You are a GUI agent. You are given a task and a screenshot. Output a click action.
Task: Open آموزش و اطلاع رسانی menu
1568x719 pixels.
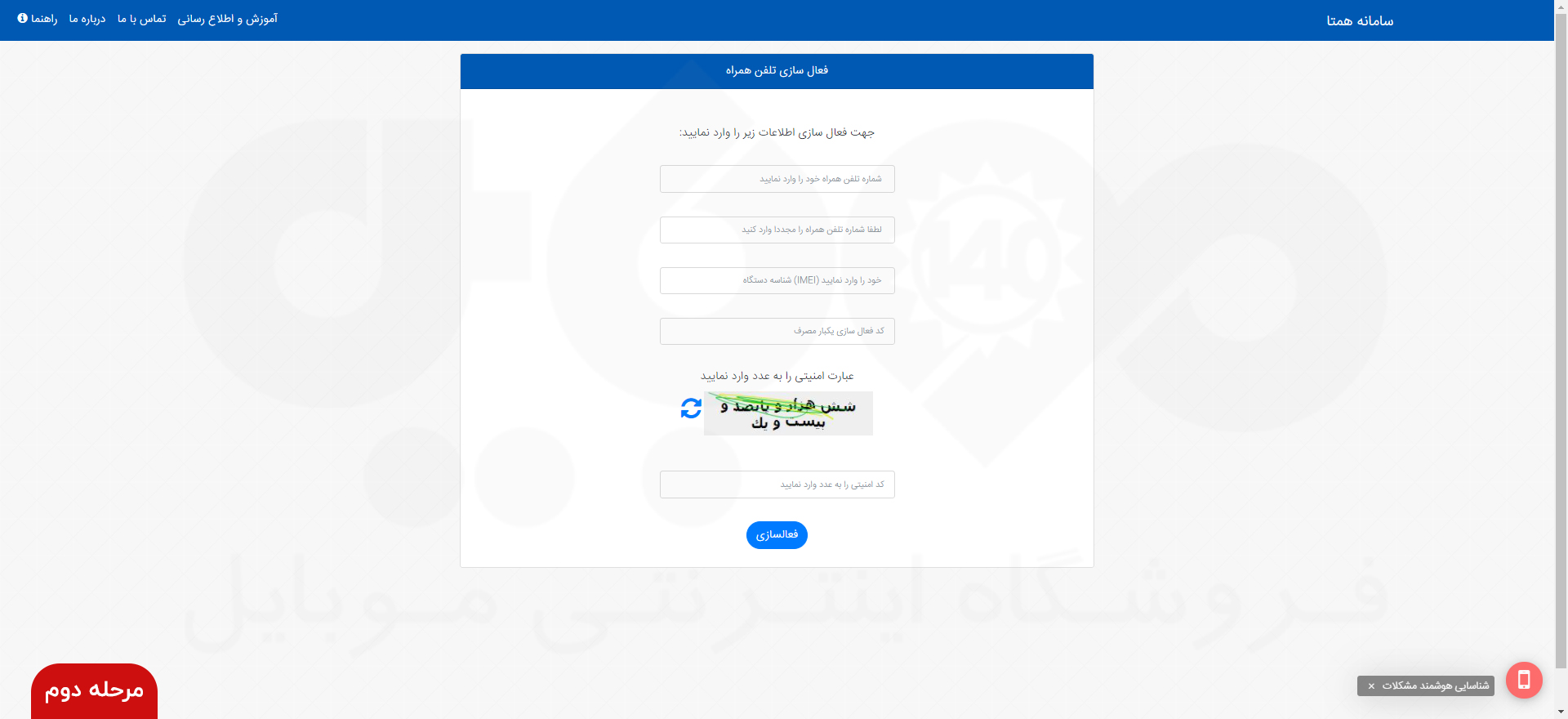tap(228, 19)
